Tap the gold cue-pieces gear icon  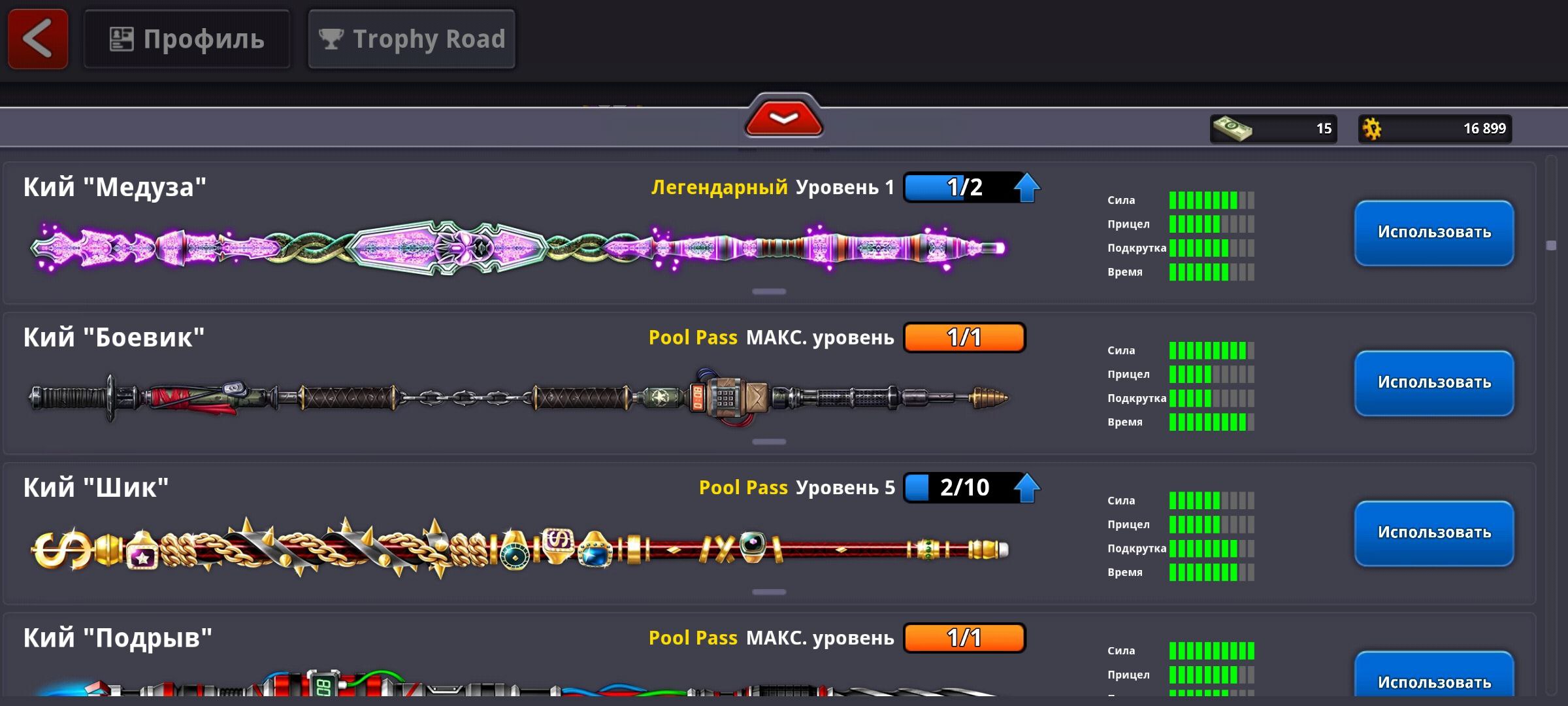(x=1372, y=128)
